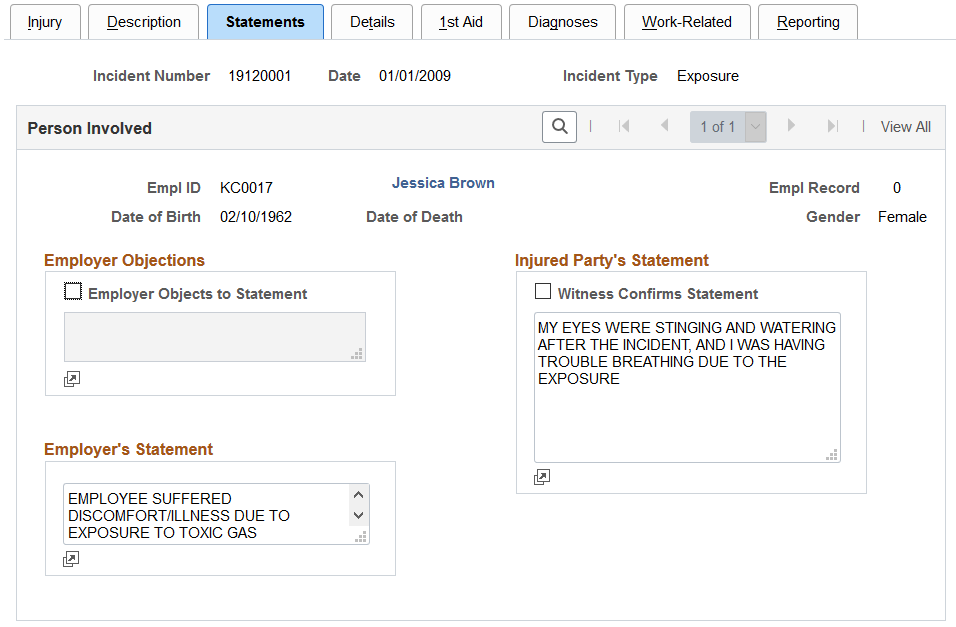This screenshot has height=627, width=956.
Task: Open Employer's Statement in popout window
Action: tap(71, 559)
